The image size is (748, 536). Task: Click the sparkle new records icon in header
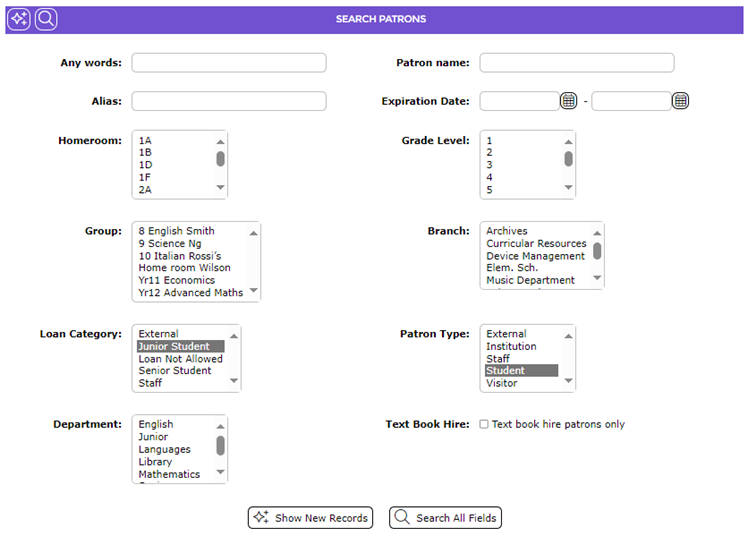click(x=19, y=19)
